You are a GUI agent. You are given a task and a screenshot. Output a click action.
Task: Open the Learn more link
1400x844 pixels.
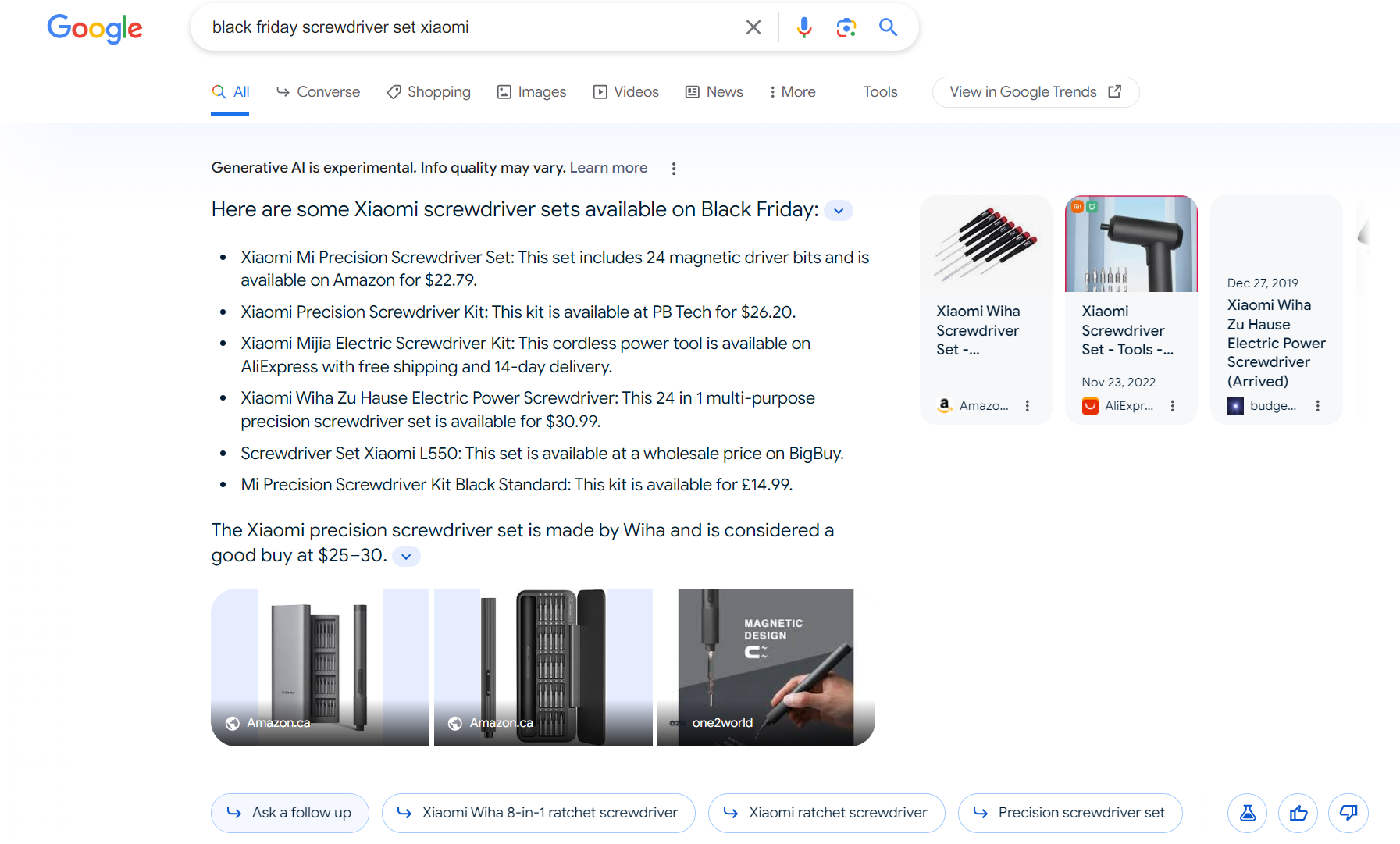608,168
